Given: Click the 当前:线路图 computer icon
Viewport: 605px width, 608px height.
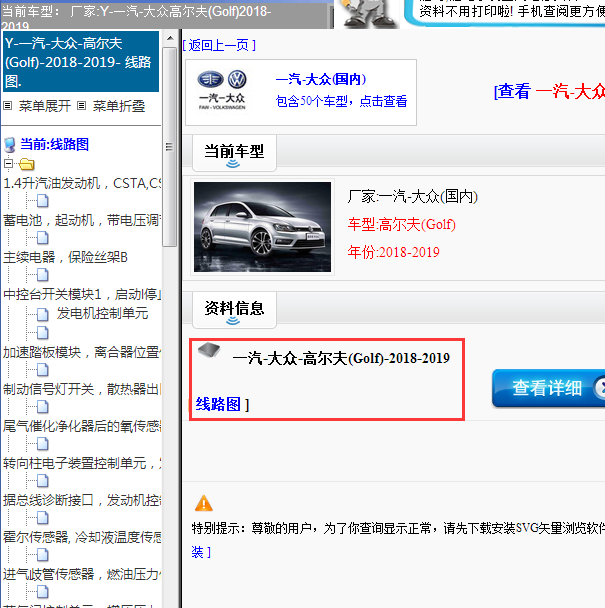Looking at the screenshot, I should 10,145.
